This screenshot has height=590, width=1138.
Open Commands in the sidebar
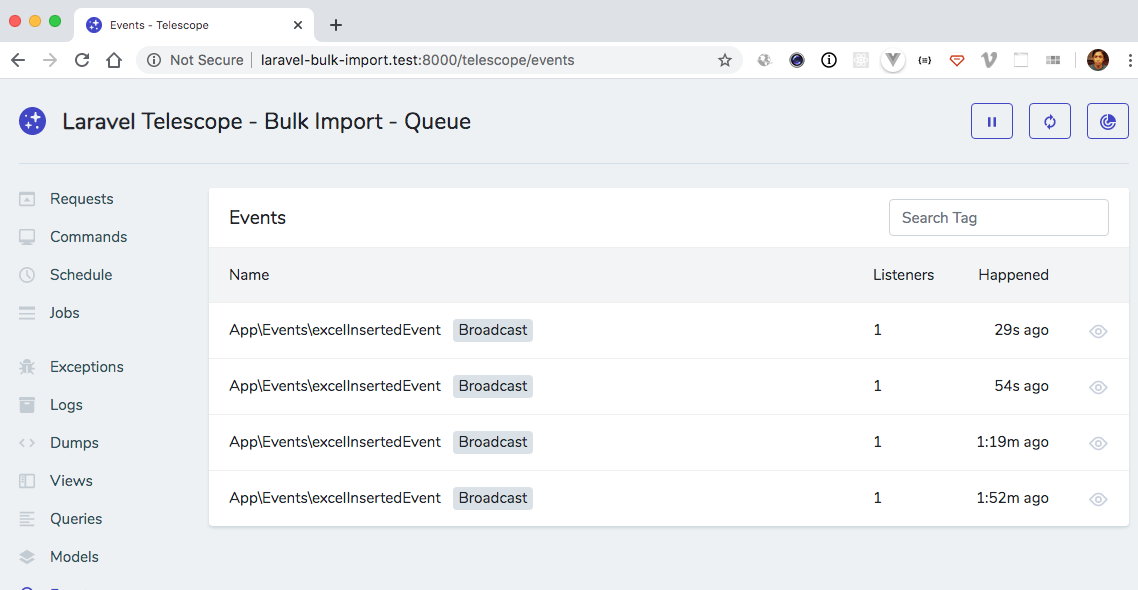pyautogui.click(x=89, y=237)
